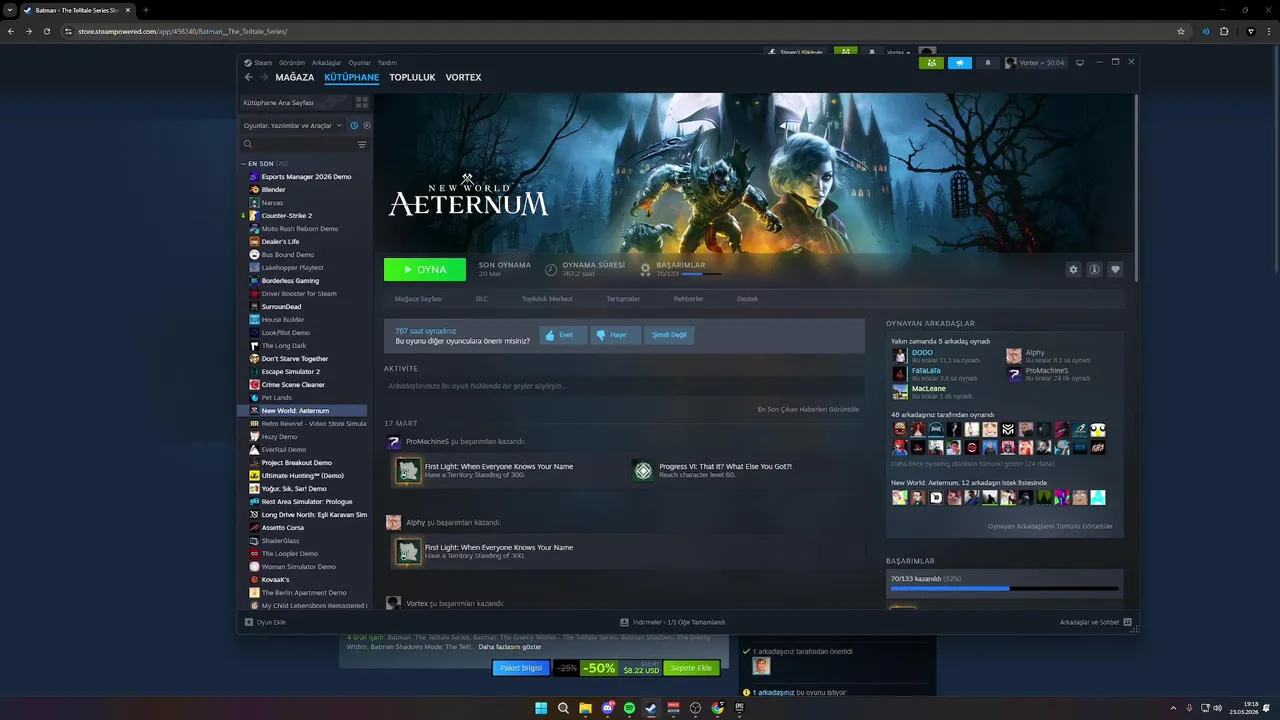Go to the MAĞAZA tab
This screenshot has height=720, width=1280.
coord(295,77)
